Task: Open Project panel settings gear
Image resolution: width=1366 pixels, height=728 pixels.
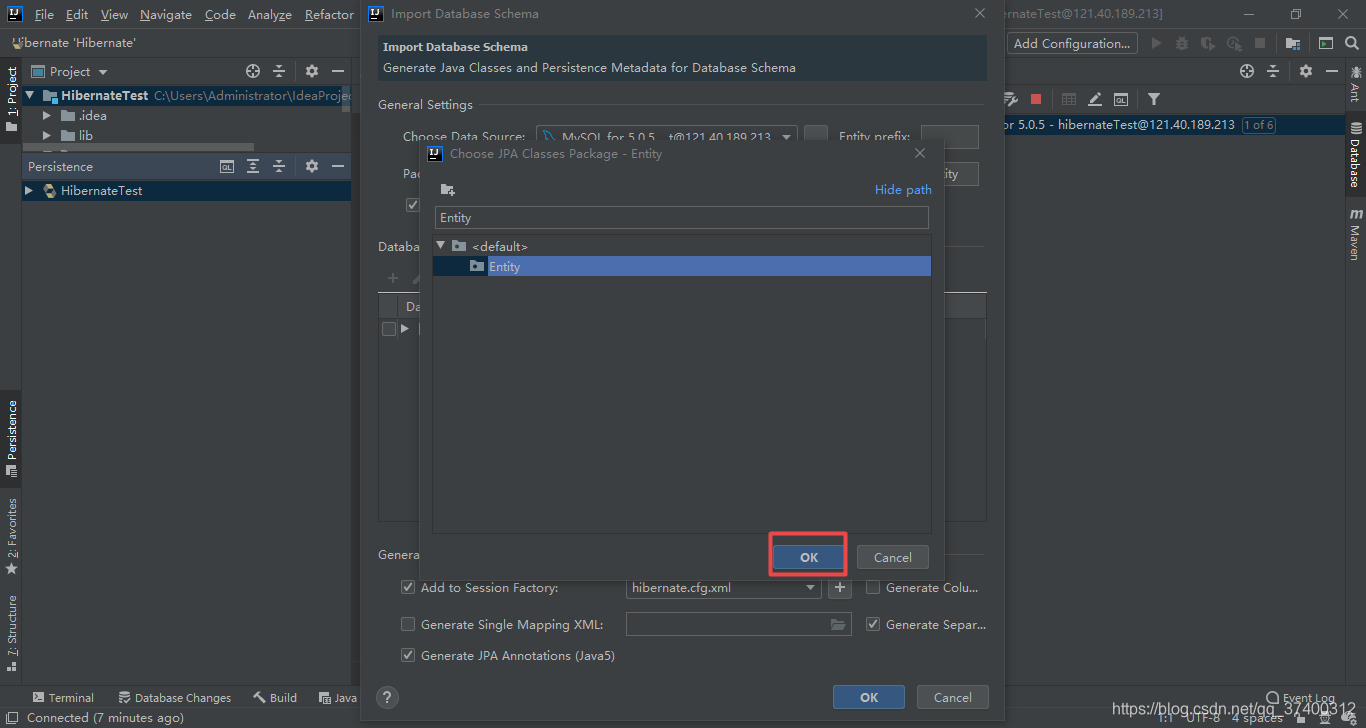Action: point(312,71)
